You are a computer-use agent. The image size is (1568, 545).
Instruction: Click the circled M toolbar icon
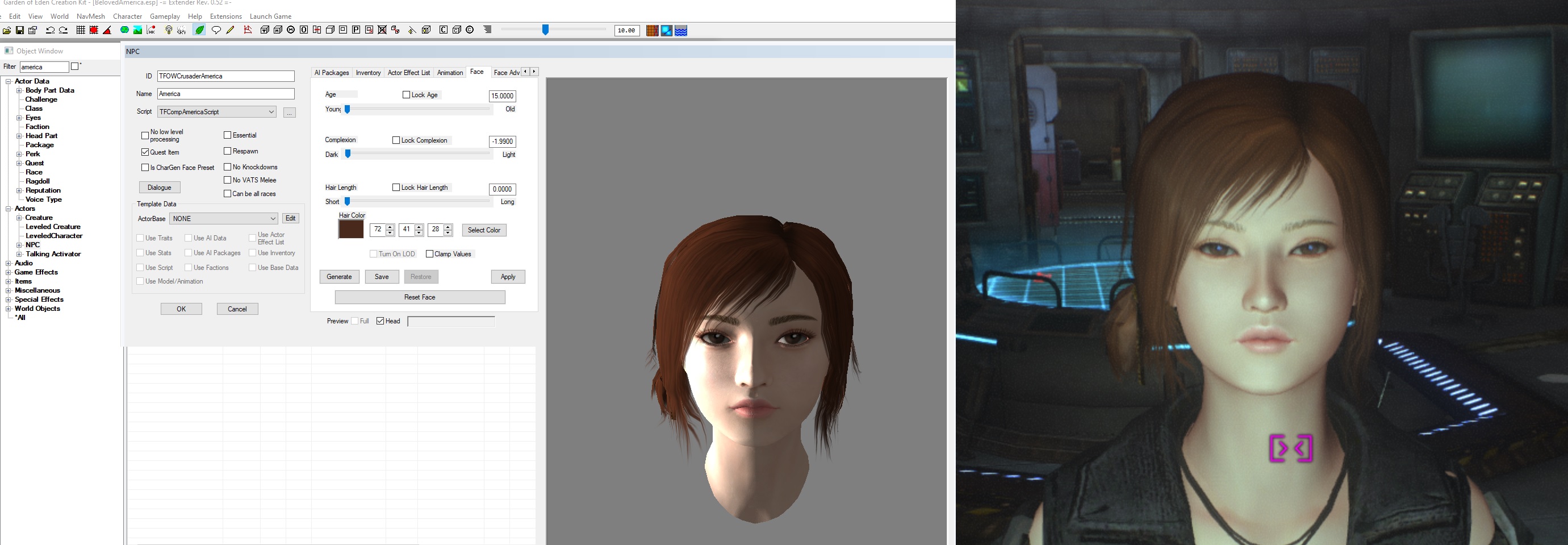(291, 31)
